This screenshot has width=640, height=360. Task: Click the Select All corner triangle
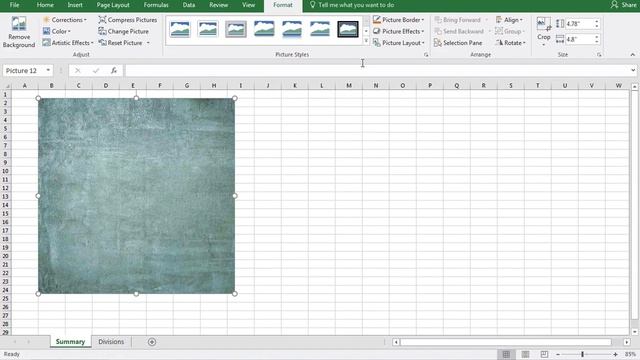(6, 85)
